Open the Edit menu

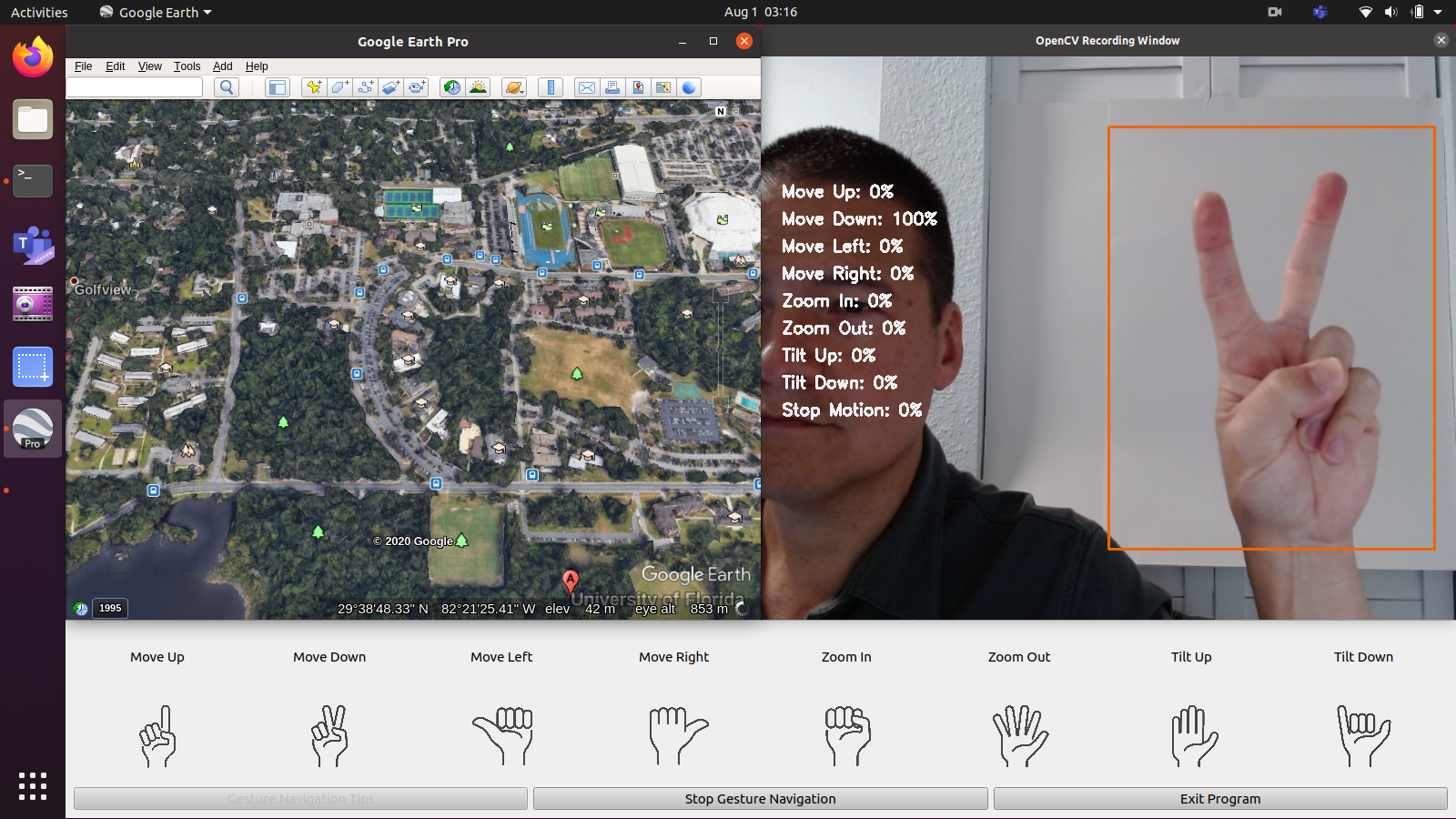tap(116, 66)
